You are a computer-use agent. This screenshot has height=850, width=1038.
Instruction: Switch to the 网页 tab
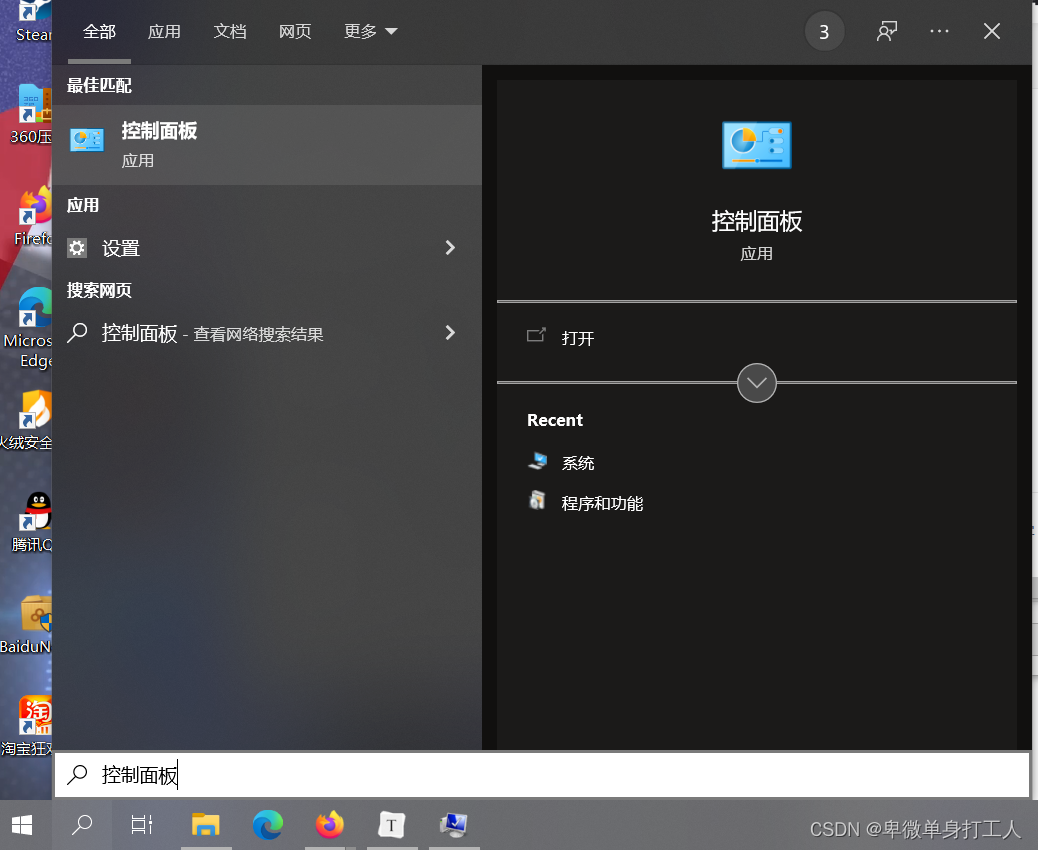click(295, 31)
